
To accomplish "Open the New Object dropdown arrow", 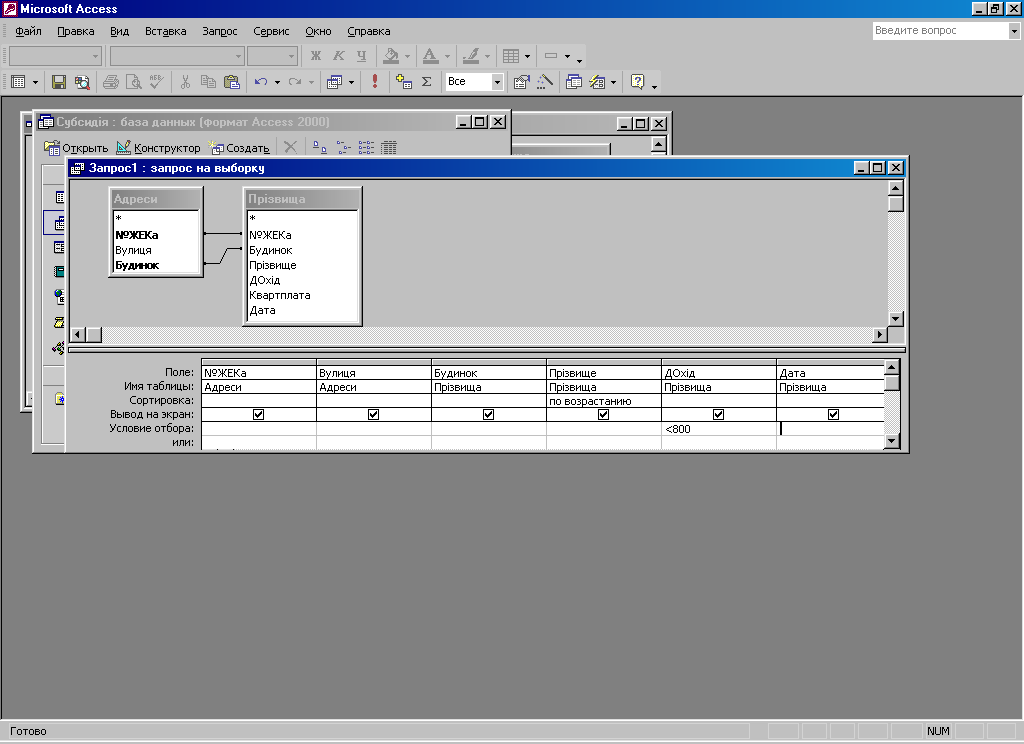I will pyautogui.click(x=613, y=82).
